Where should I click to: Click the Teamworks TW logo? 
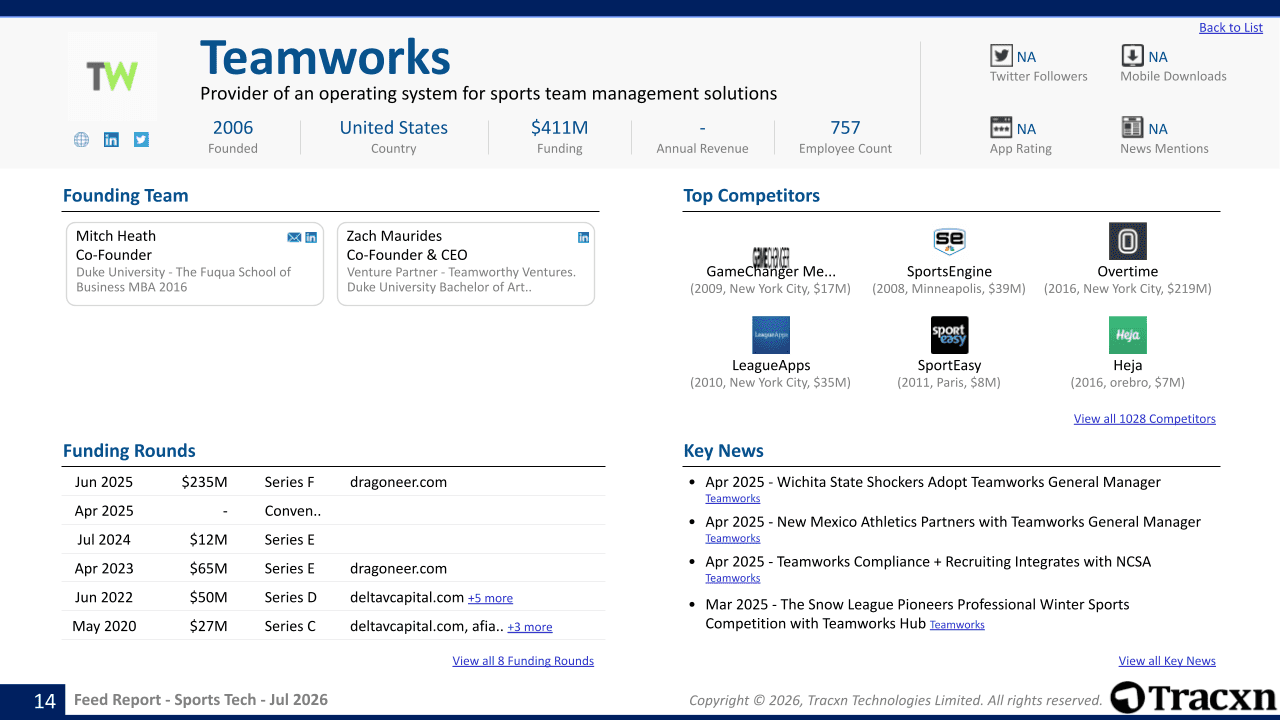tap(112, 77)
